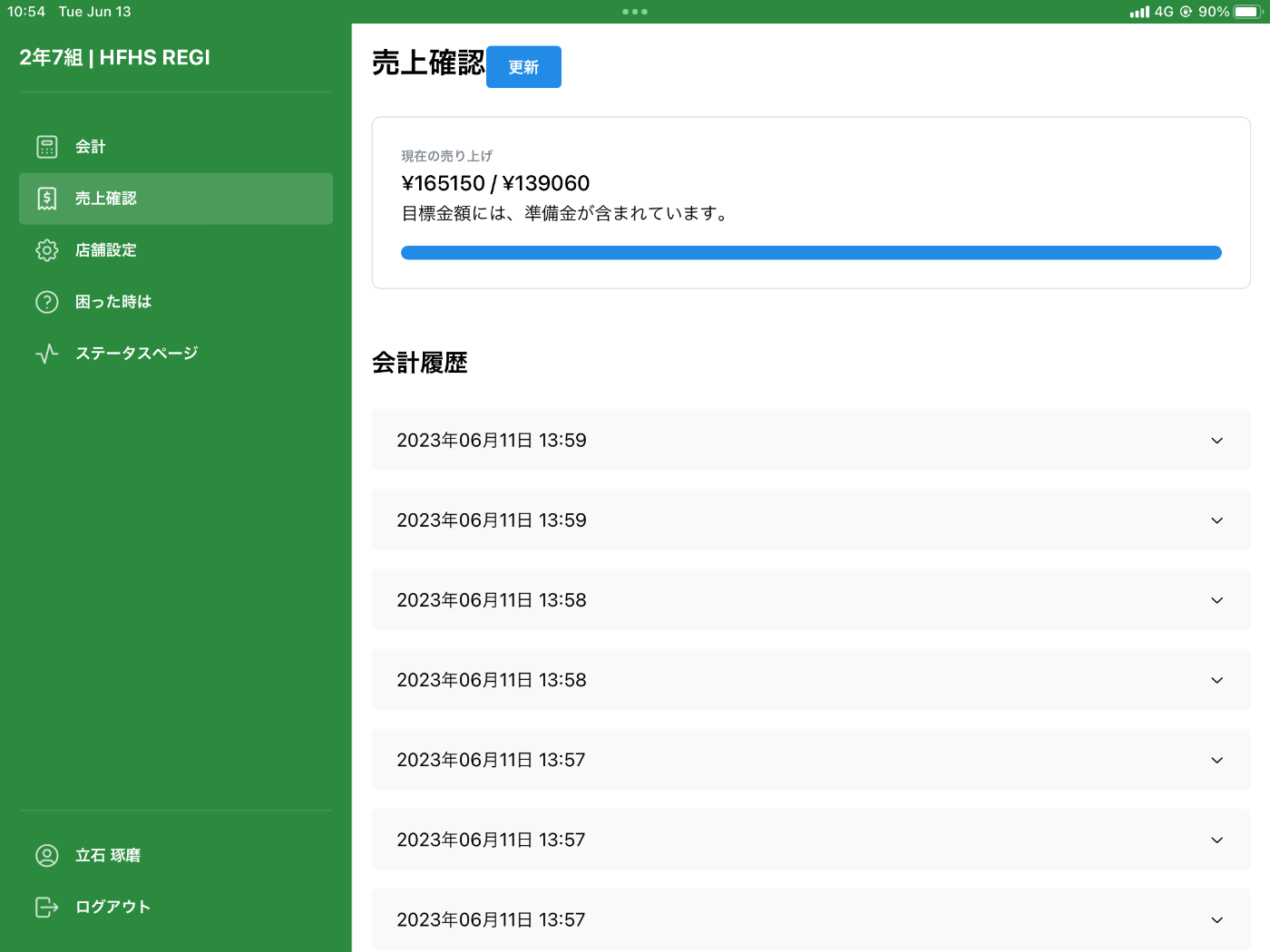Click the 会計履歴 heading

(x=420, y=363)
